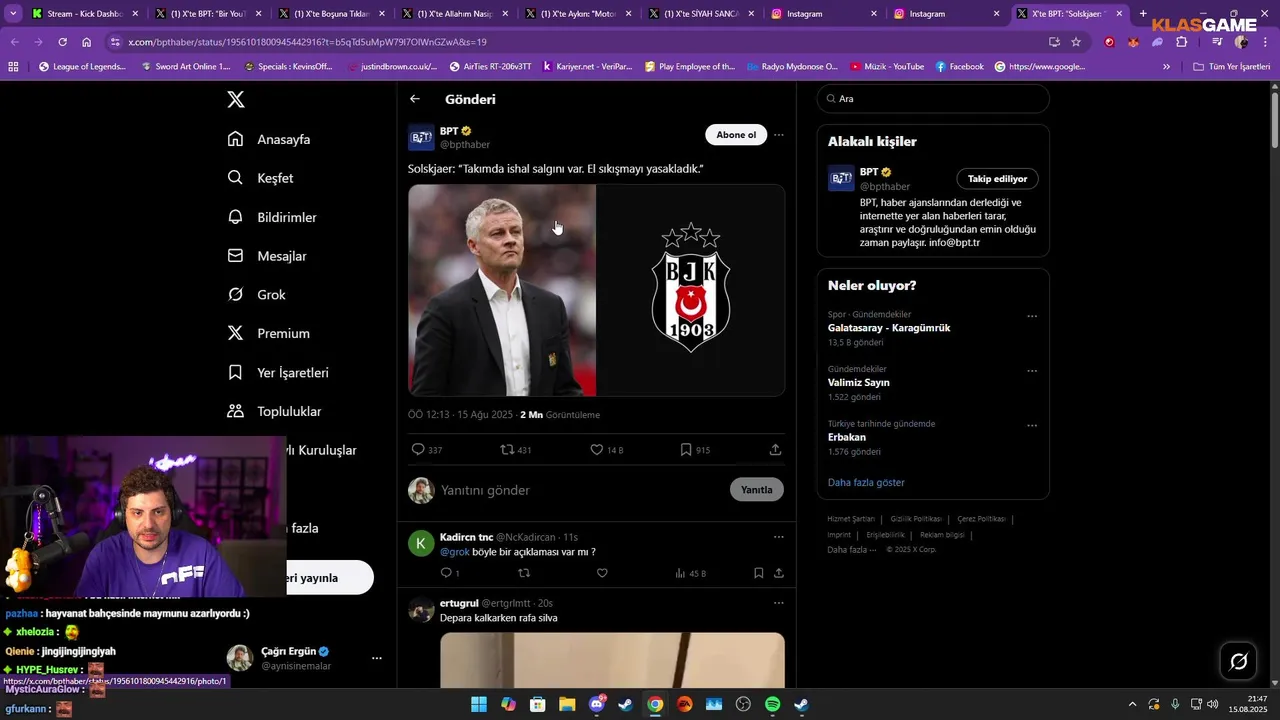Open Chrome extensions puzzle icon

click(x=1181, y=42)
